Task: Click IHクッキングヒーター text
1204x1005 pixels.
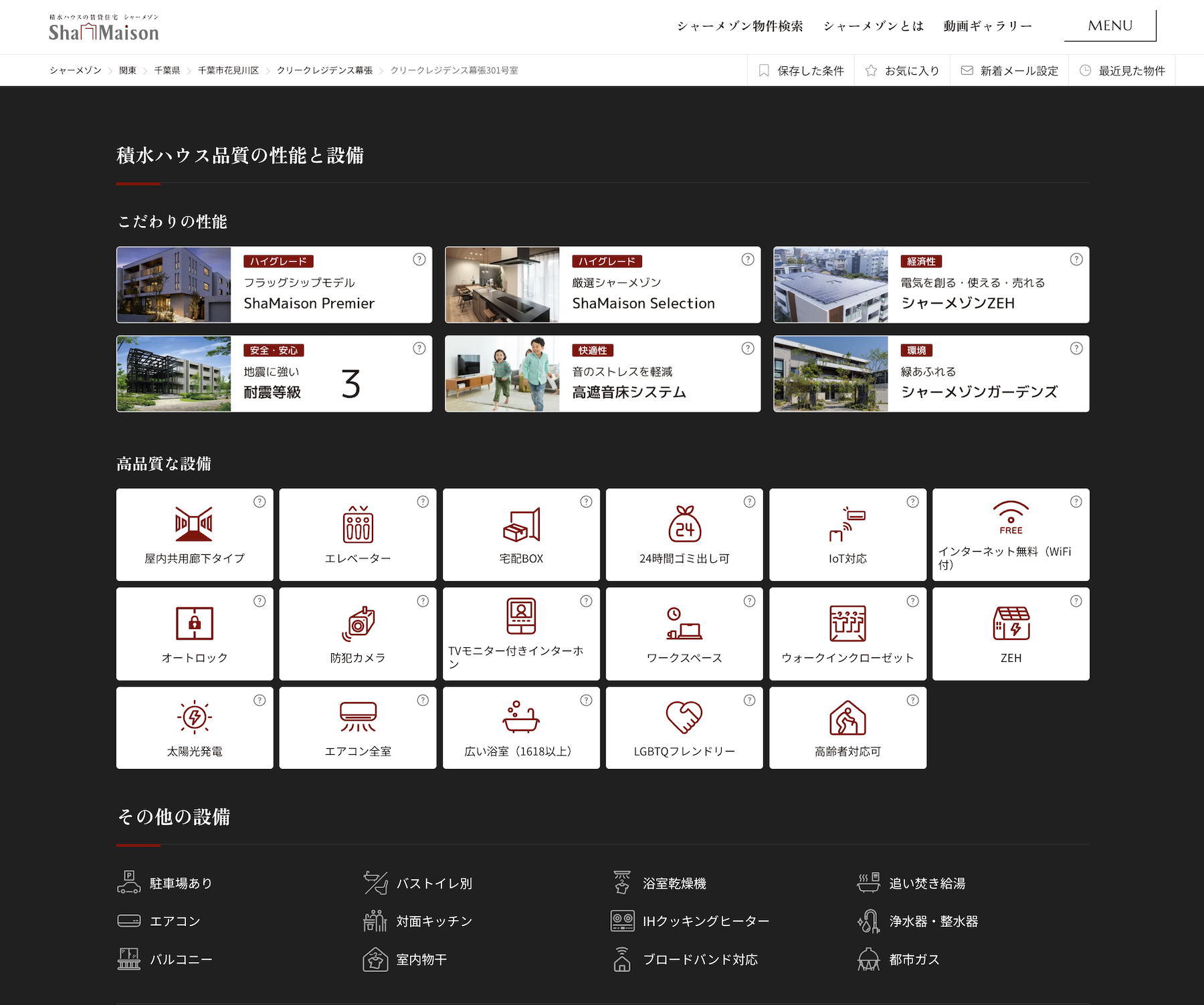Action: tap(706, 921)
